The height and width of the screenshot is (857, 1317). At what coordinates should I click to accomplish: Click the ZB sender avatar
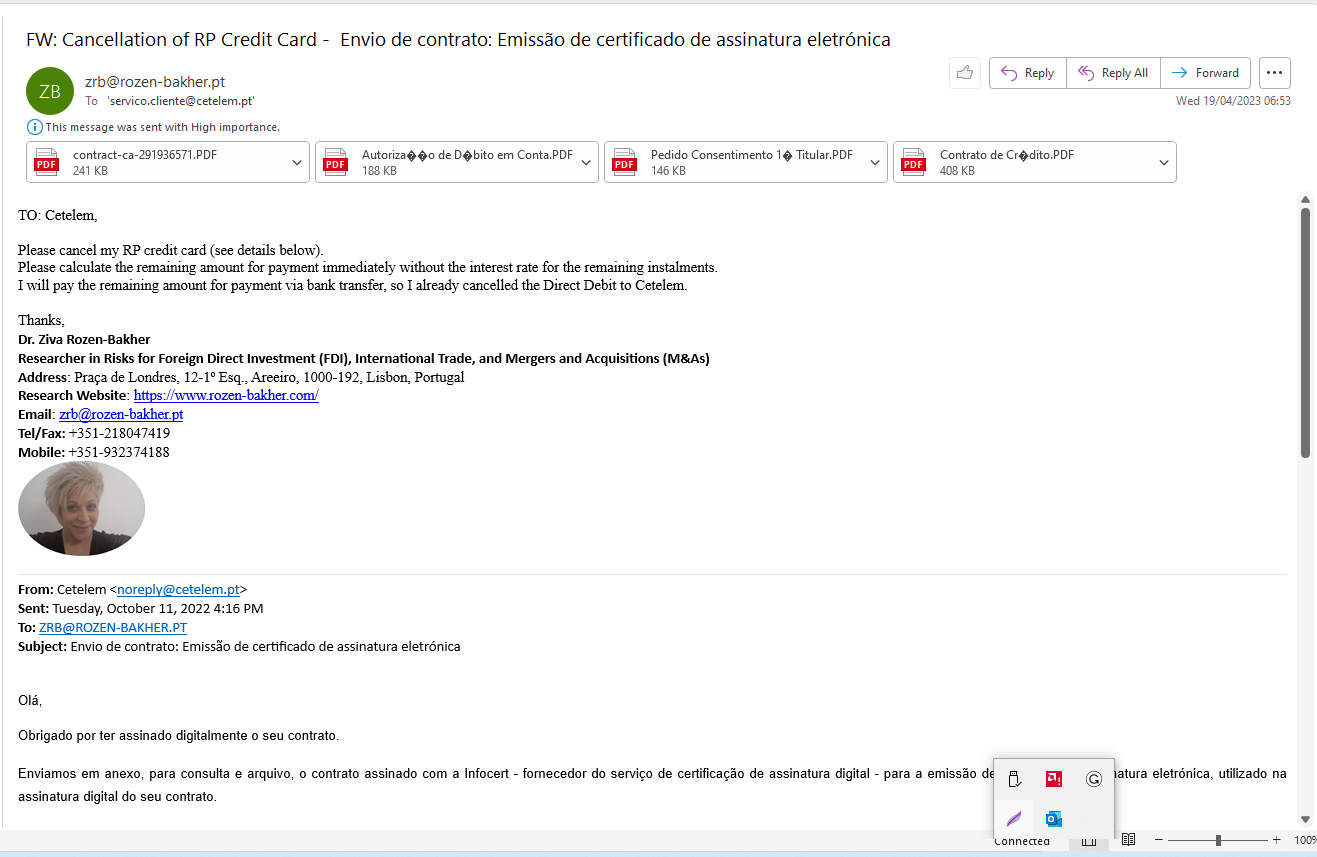click(50, 91)
